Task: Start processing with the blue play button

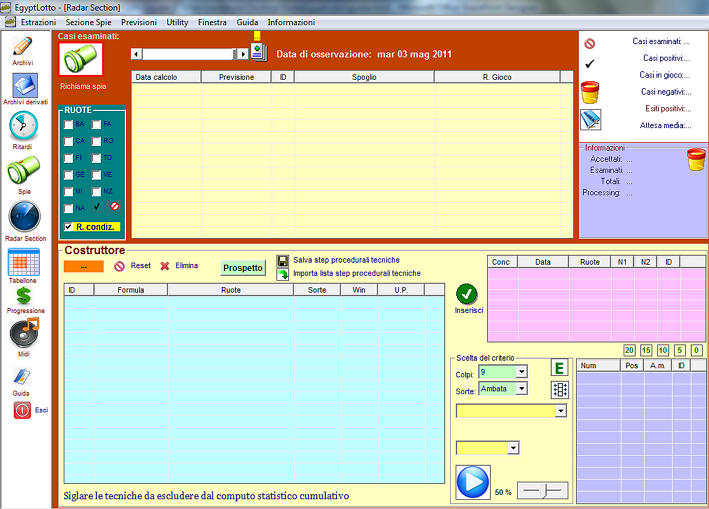Action: pyautogui.click(x=473, y=482)
